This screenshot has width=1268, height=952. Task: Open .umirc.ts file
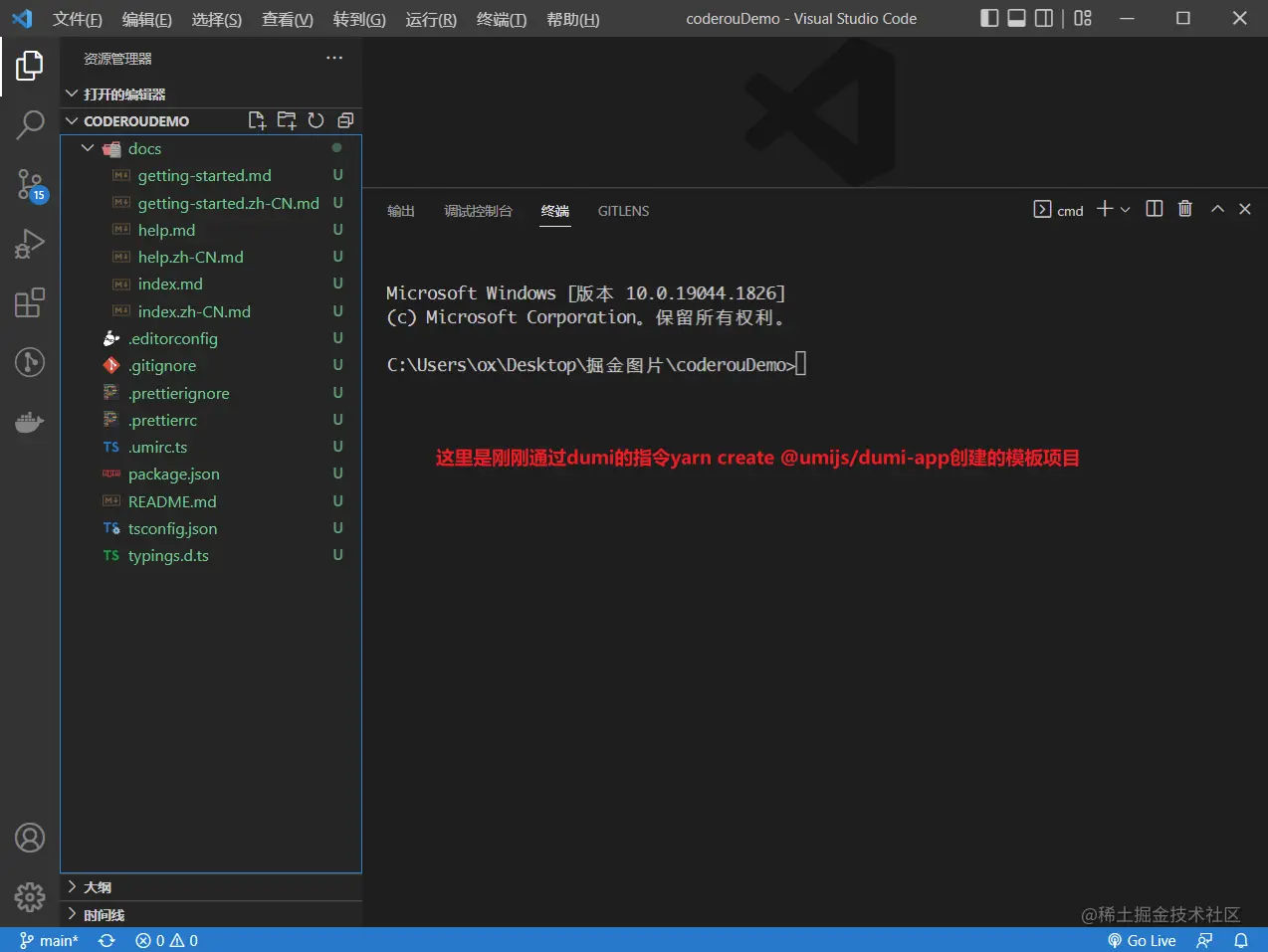[211, 447]
